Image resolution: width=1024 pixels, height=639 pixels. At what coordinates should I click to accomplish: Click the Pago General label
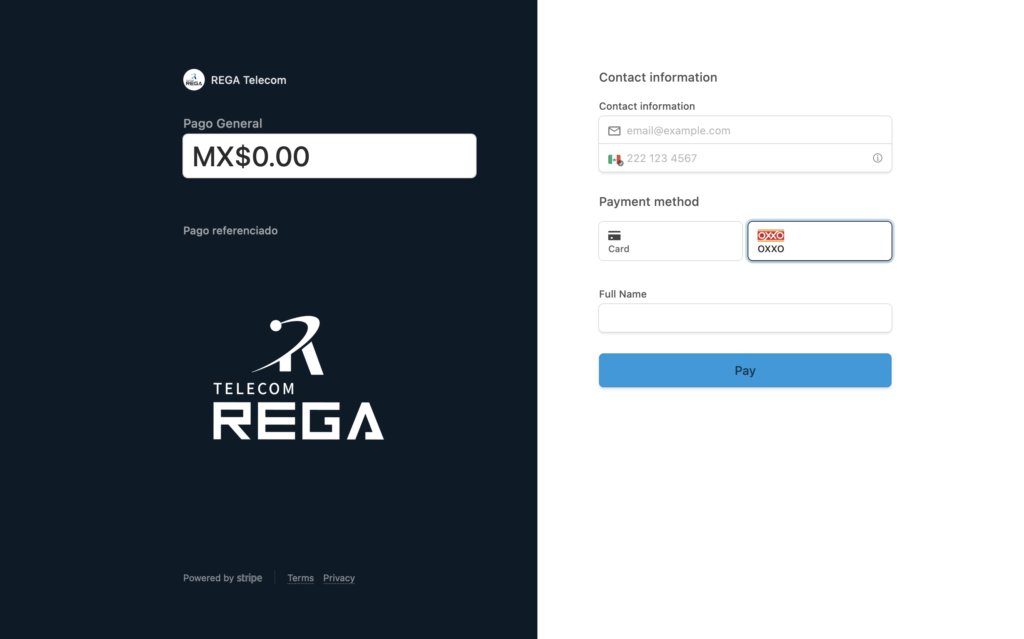point(223,123)
